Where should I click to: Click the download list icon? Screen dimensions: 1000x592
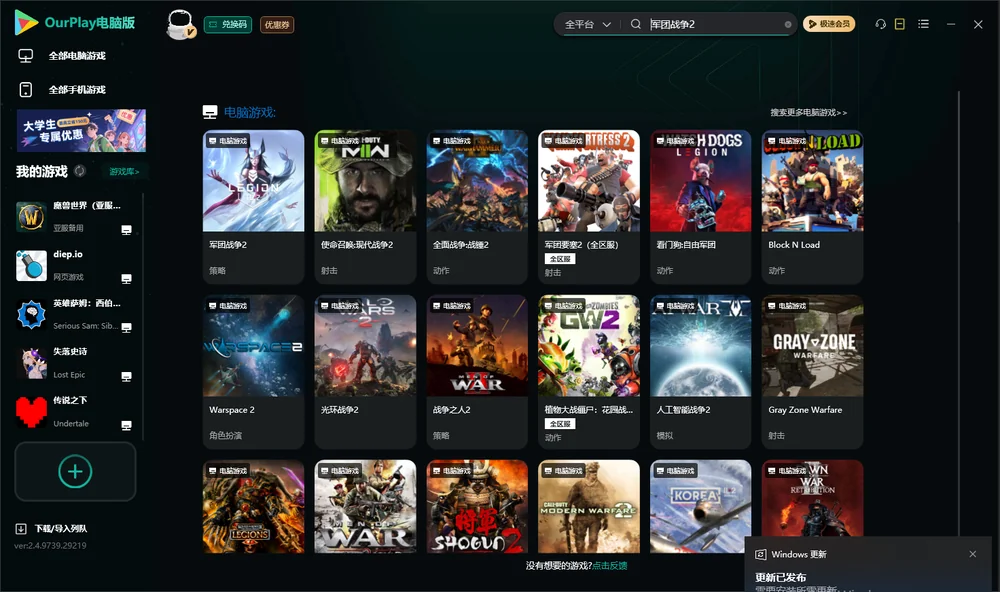point(21,529)
